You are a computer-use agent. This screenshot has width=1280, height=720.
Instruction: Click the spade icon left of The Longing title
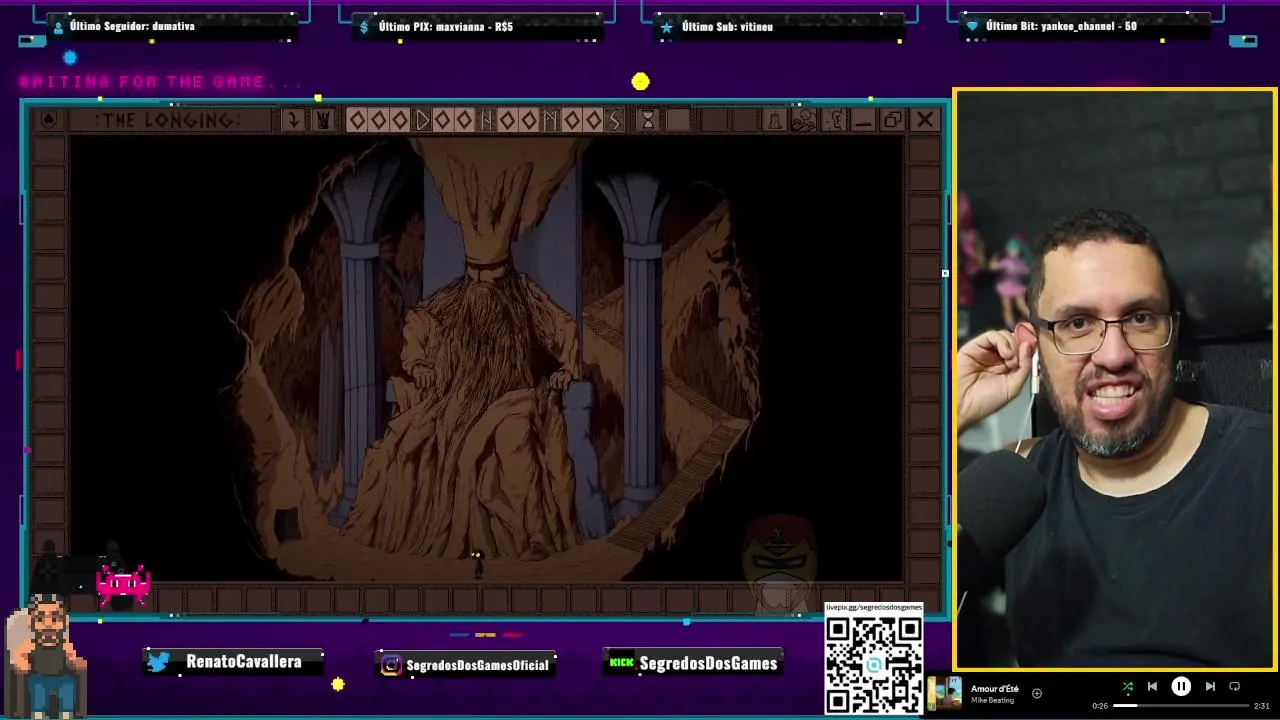click(x=48, y=120)
